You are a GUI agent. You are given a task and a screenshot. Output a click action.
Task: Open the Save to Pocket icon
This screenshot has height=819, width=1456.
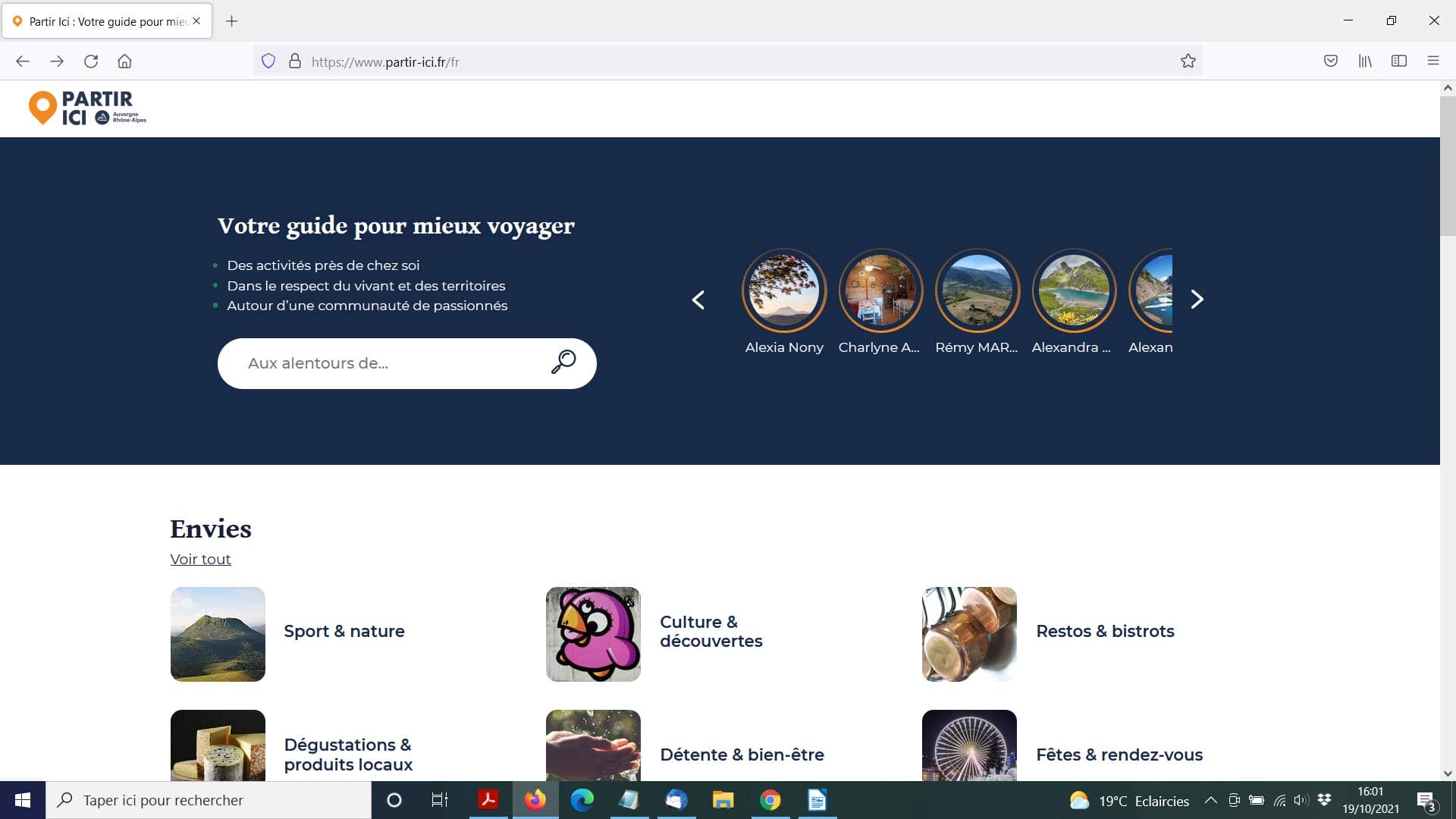point(1330,61)
